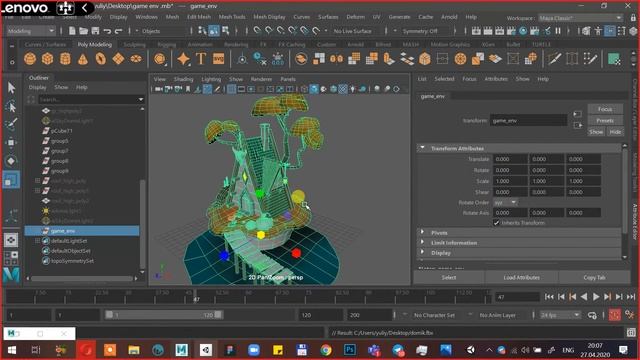640x360 pixels.
Task: Click the Open scene folder icon
Action: coord(83,31)
